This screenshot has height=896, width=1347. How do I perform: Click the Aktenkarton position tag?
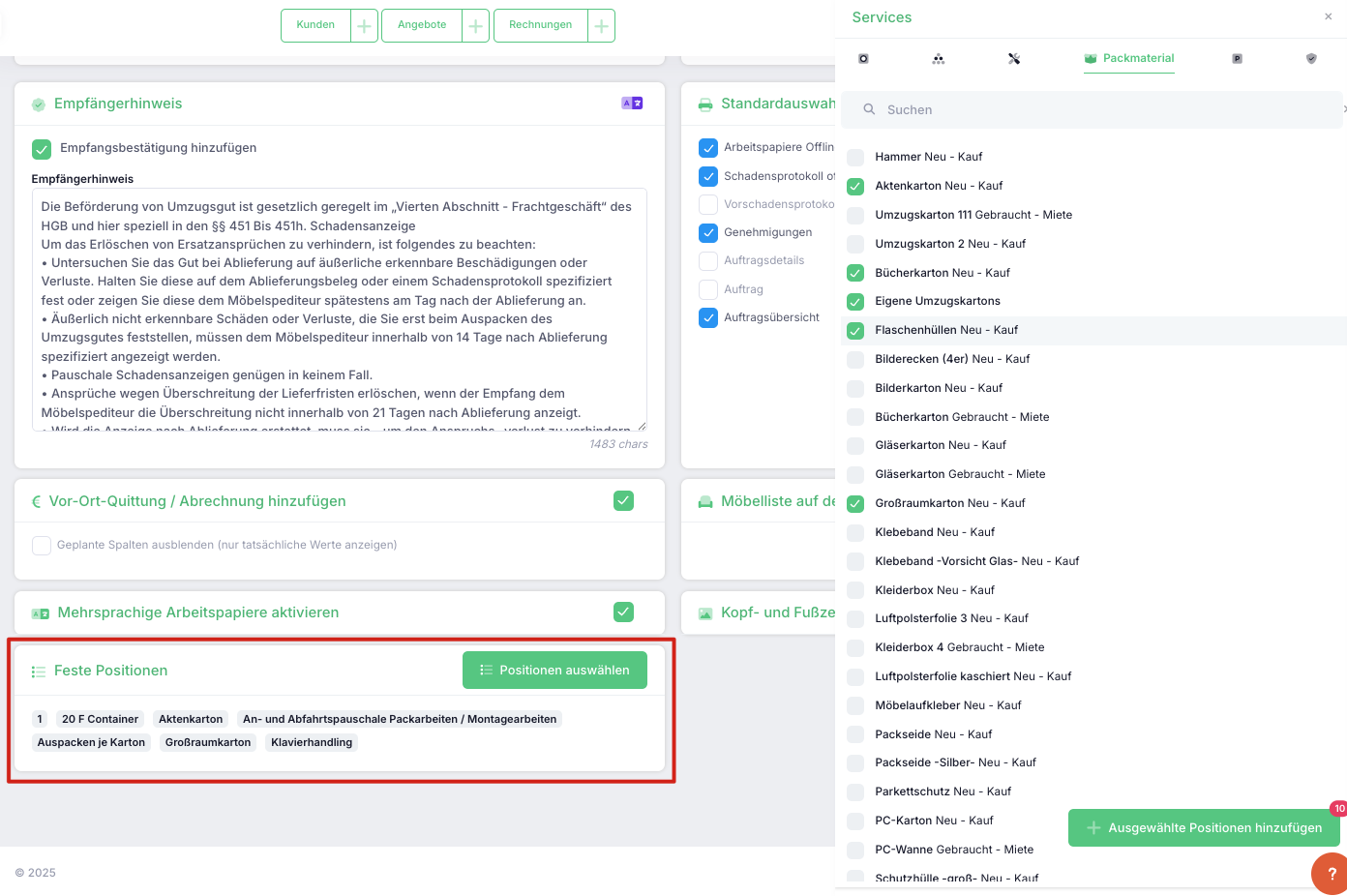(x=191, y=720)
